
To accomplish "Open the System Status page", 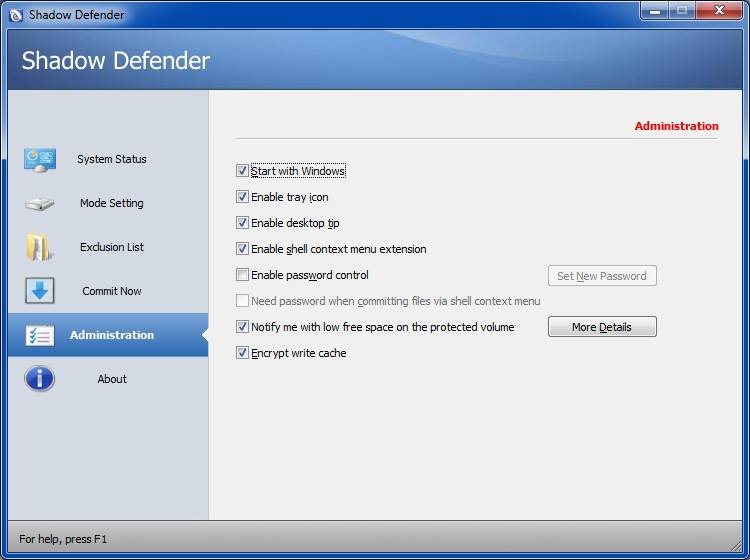I will tap(112, 159).
